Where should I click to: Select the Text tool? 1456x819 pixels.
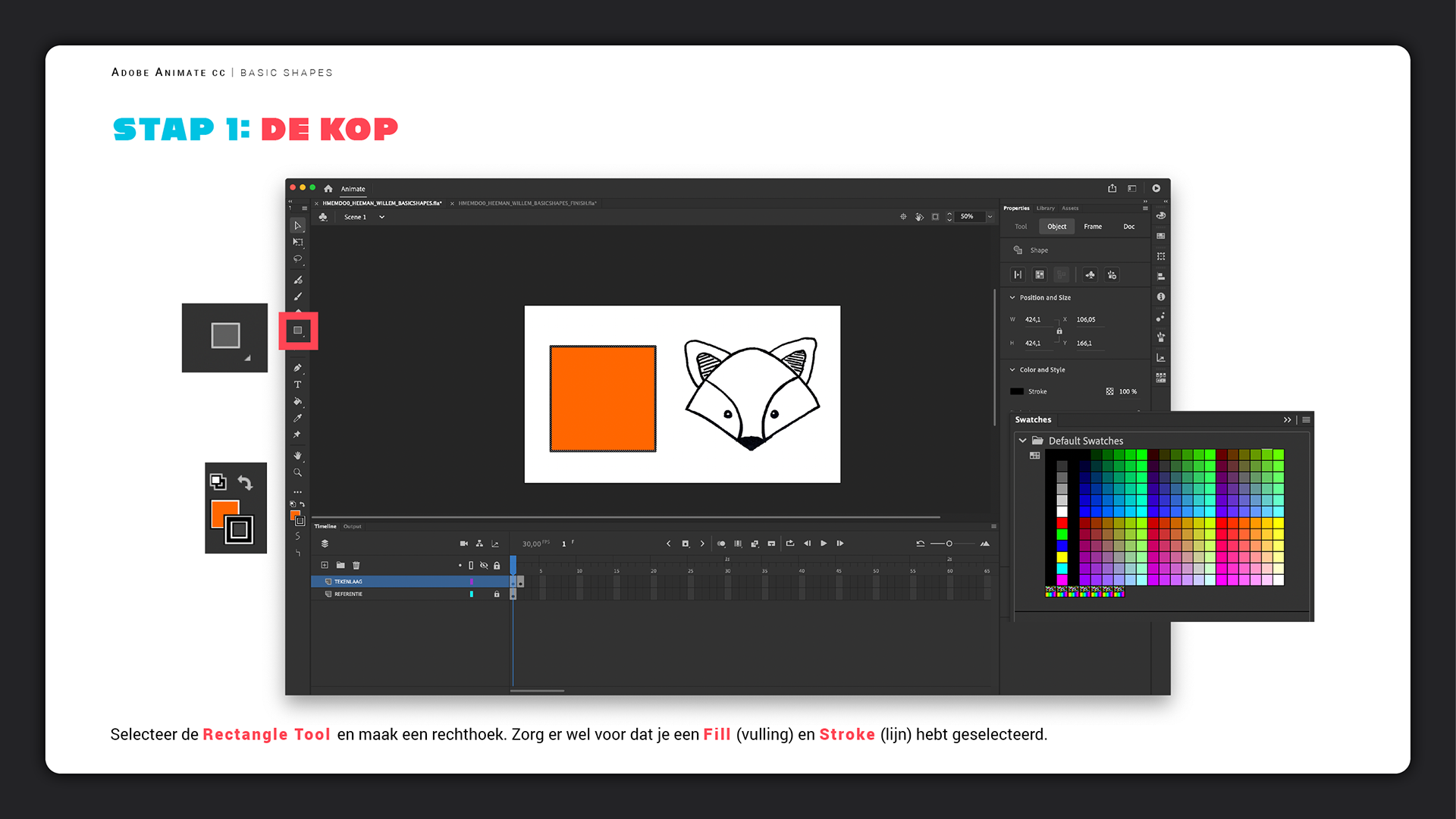tap(298, 384)
